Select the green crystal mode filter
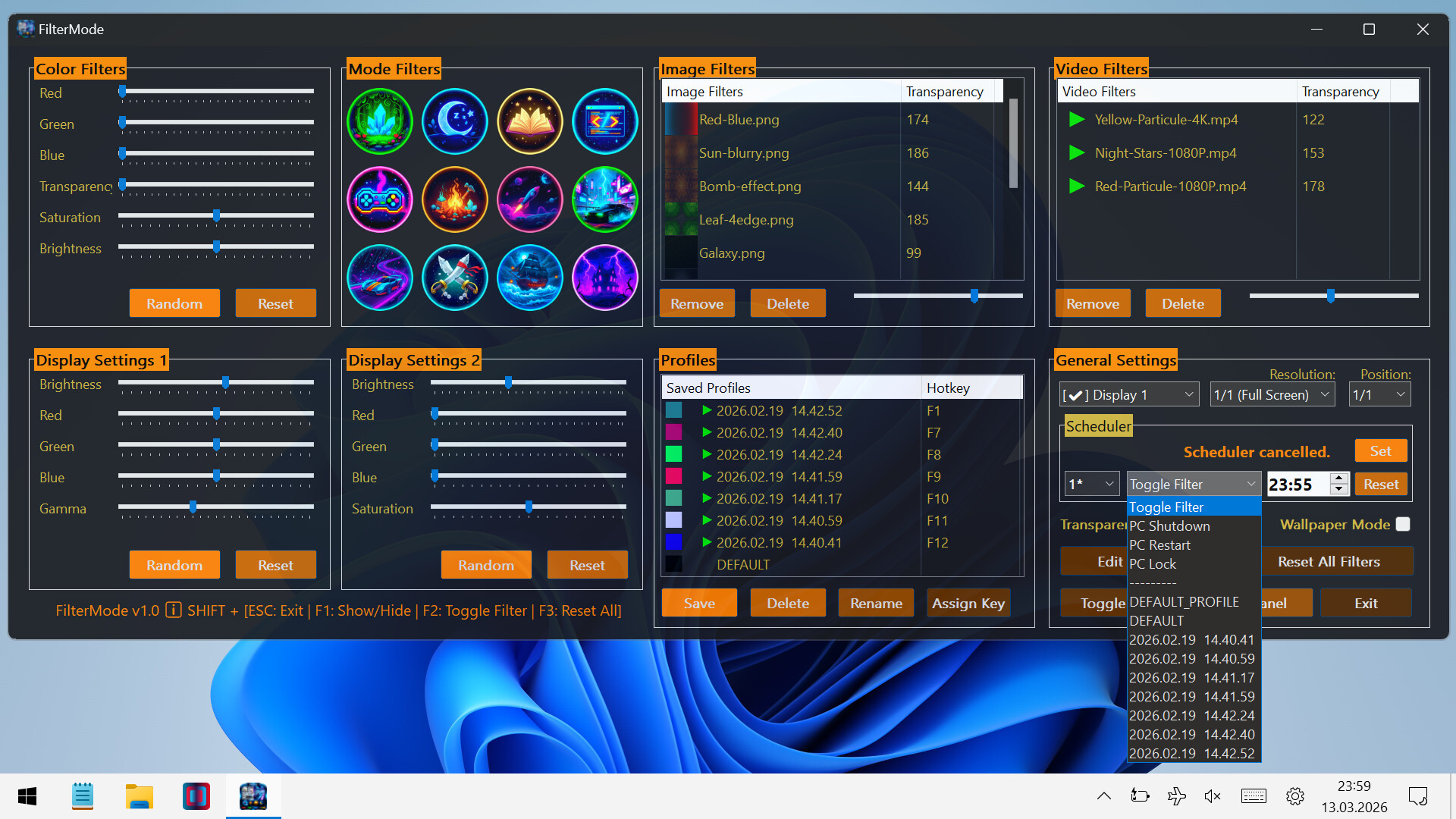The image size is (1456, 819). [379, 121]
